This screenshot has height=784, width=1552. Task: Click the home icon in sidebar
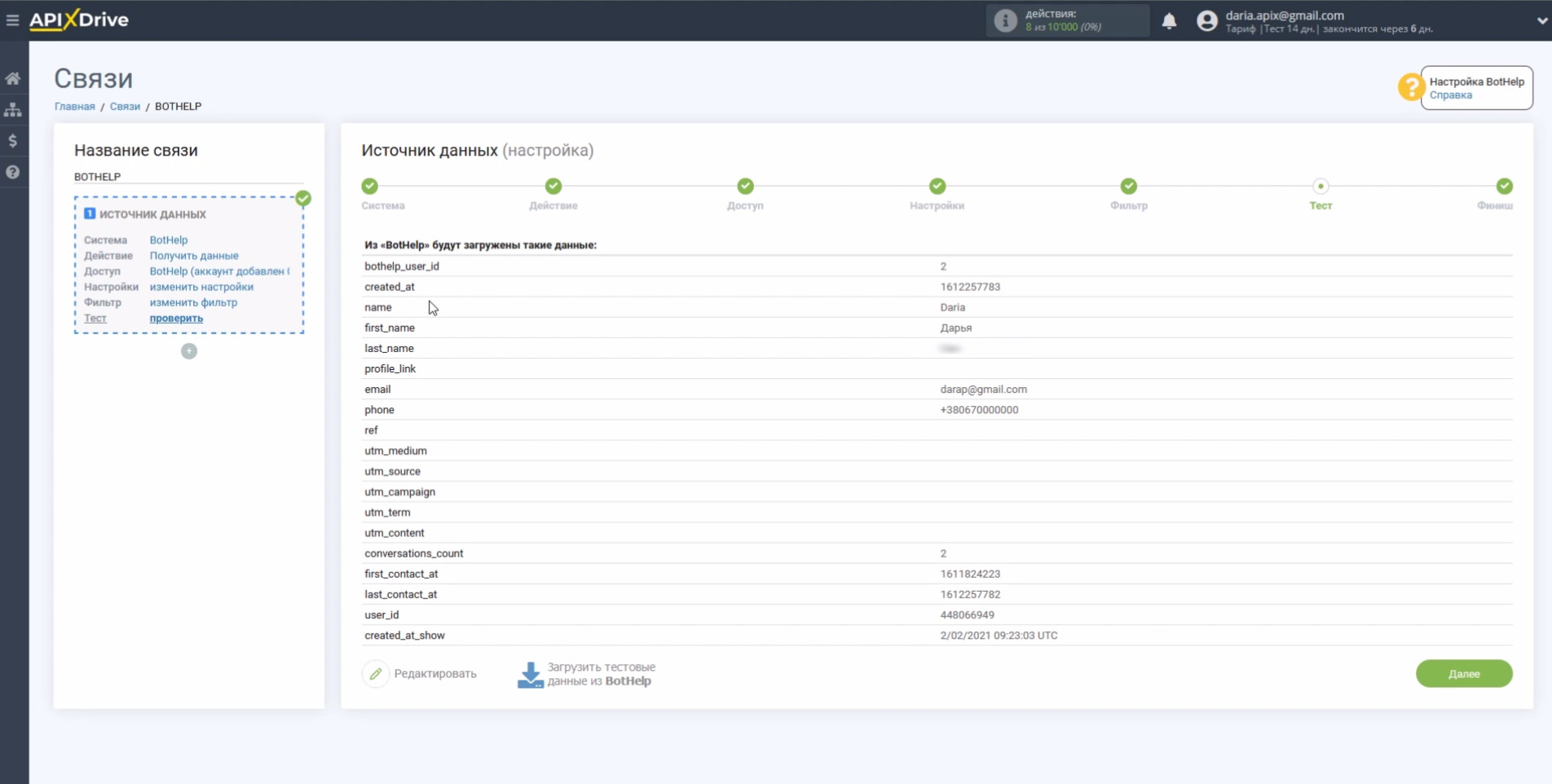click(x=13, y=78)
